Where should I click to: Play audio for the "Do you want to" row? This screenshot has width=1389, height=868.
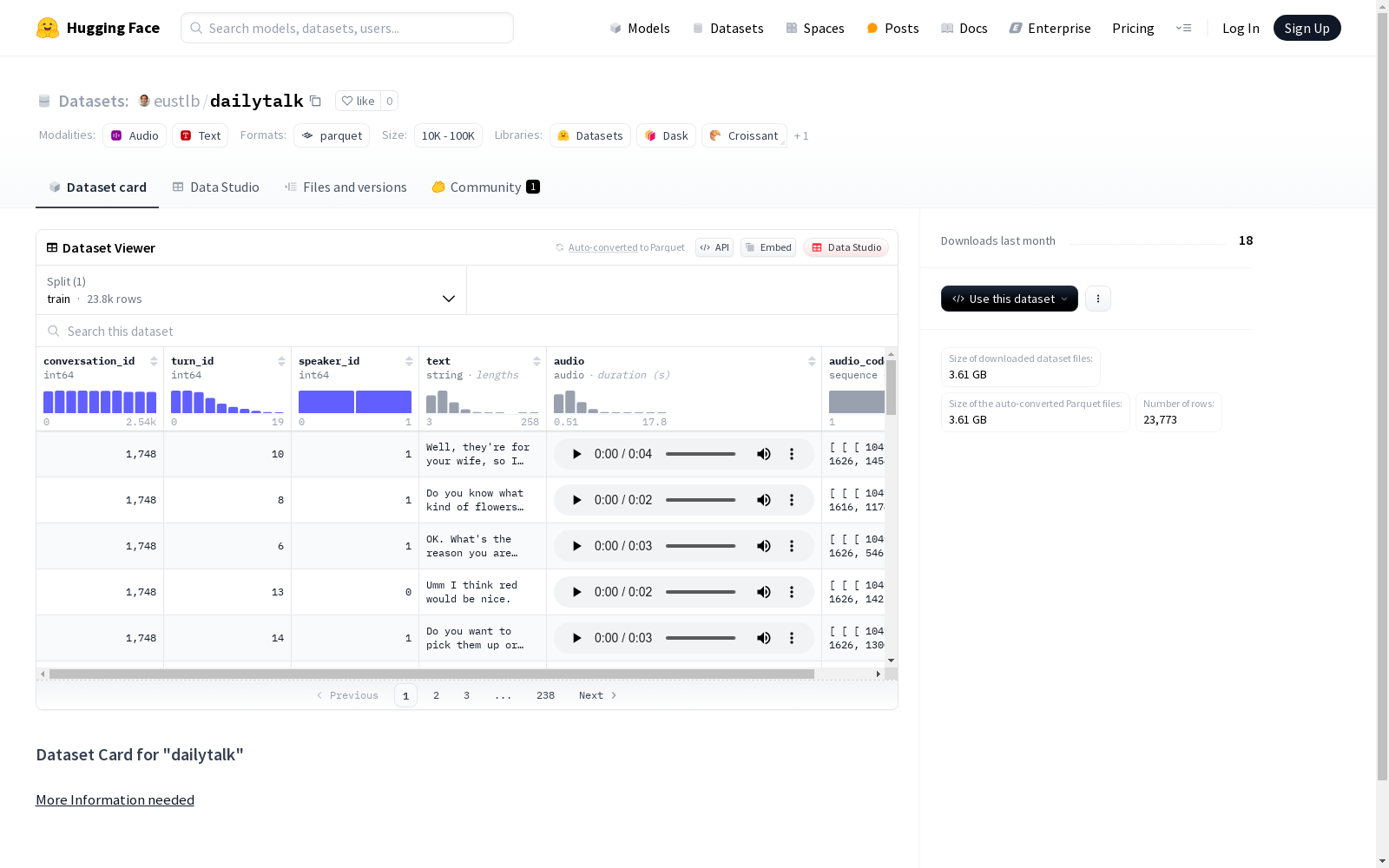[x=576, y=638]
